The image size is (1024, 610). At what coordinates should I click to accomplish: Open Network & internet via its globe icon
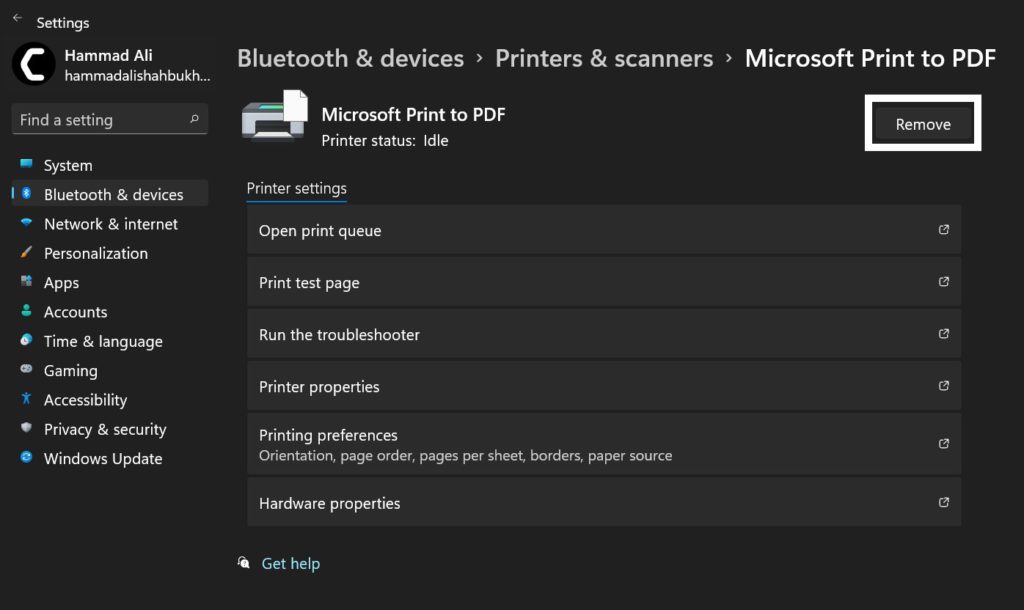click(26, 223)
